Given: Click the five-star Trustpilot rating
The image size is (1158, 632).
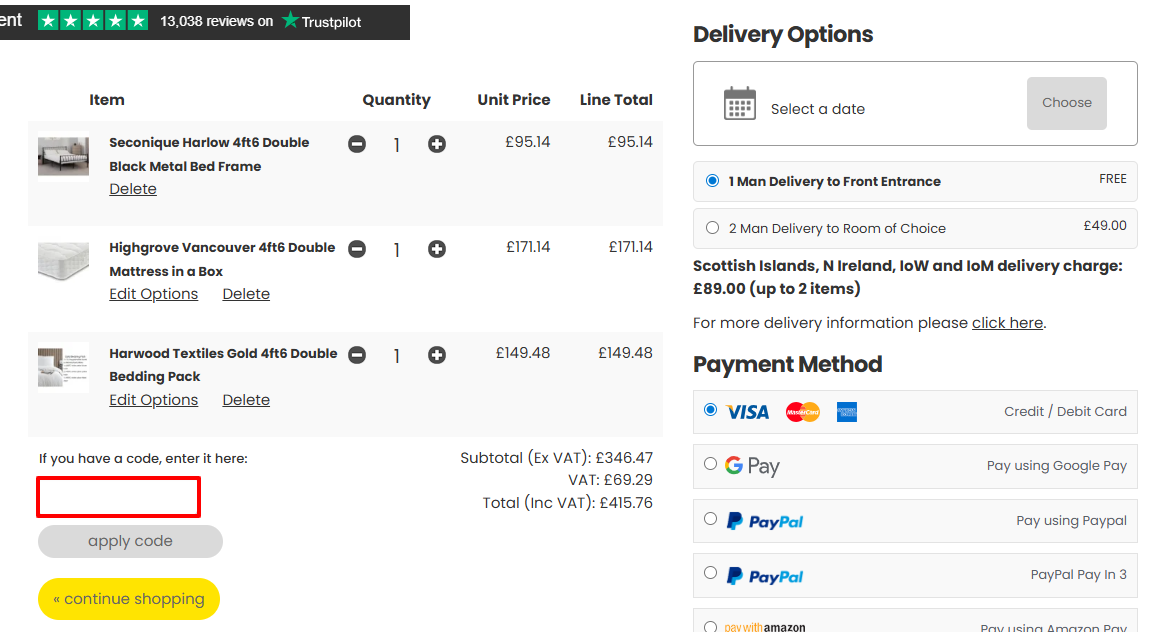Looking at the screenshot, I should (93, 21).
